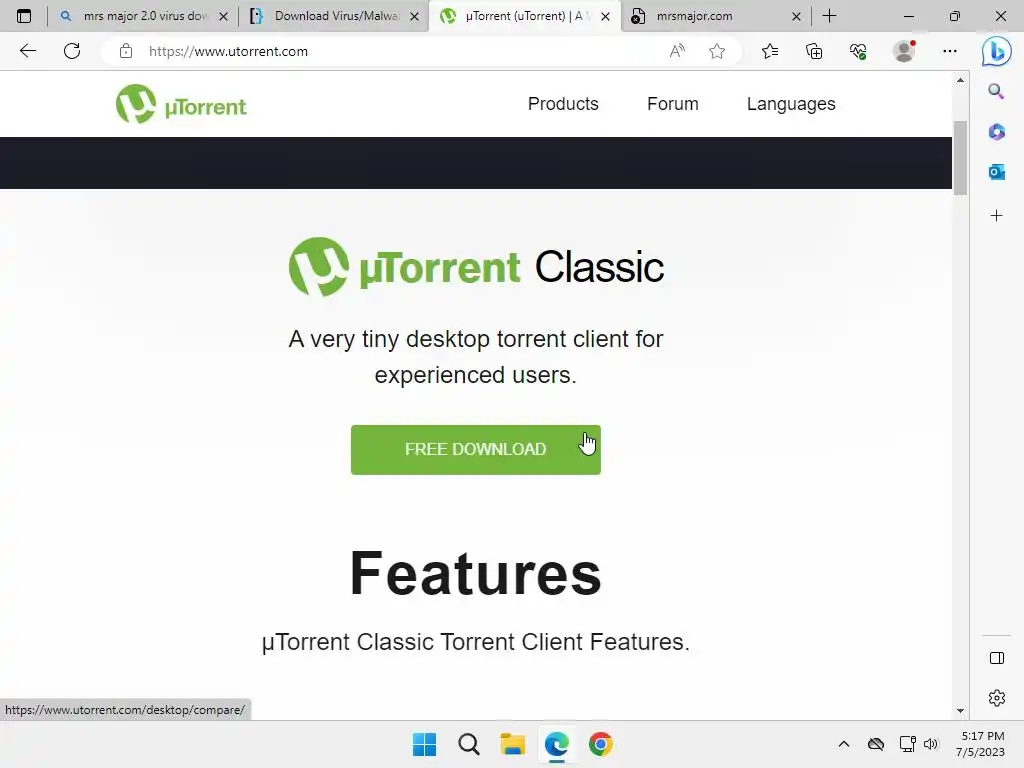Reload the uTorrent page

[x=72, y=51]
